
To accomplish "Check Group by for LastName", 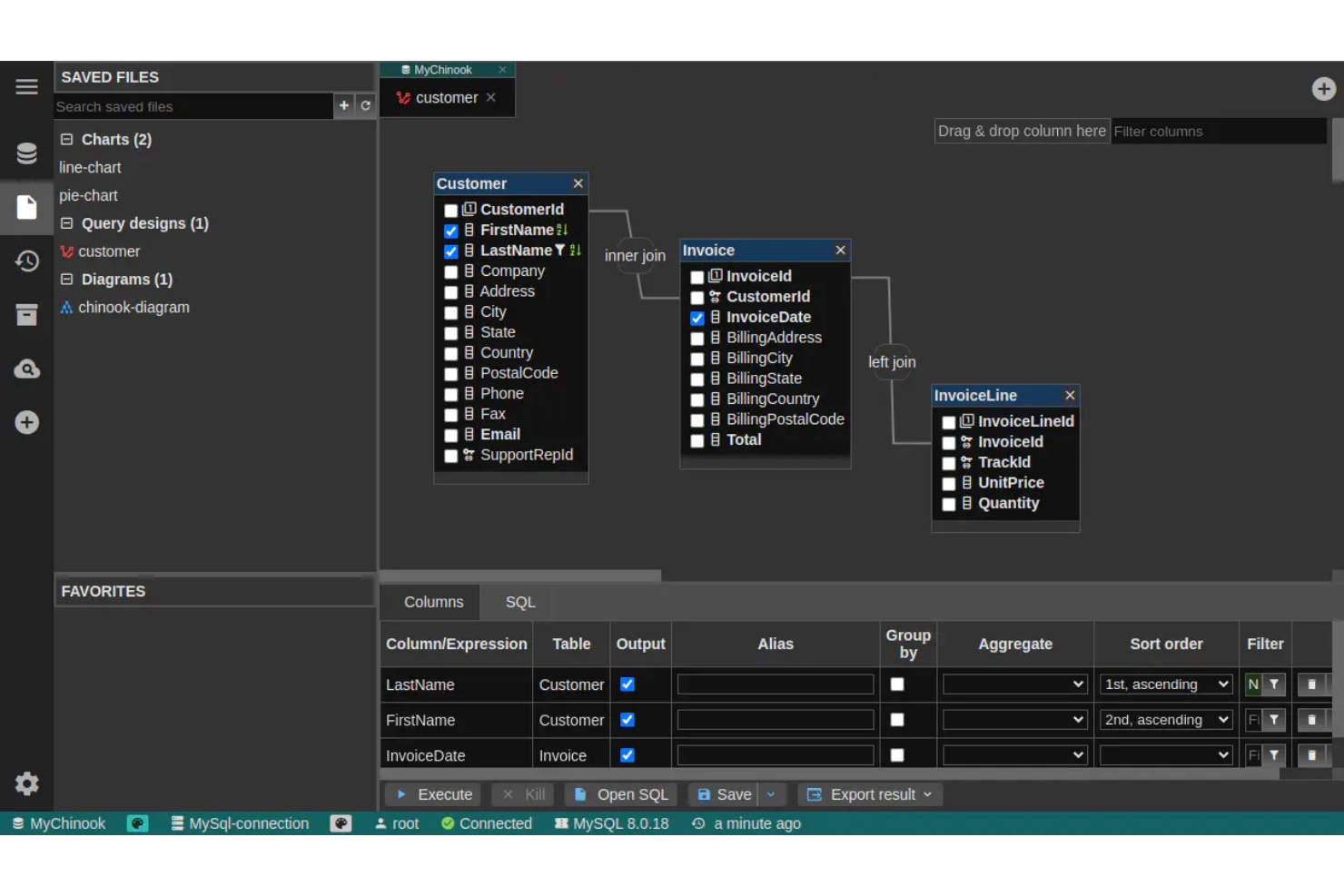I will tap(897, 684).
